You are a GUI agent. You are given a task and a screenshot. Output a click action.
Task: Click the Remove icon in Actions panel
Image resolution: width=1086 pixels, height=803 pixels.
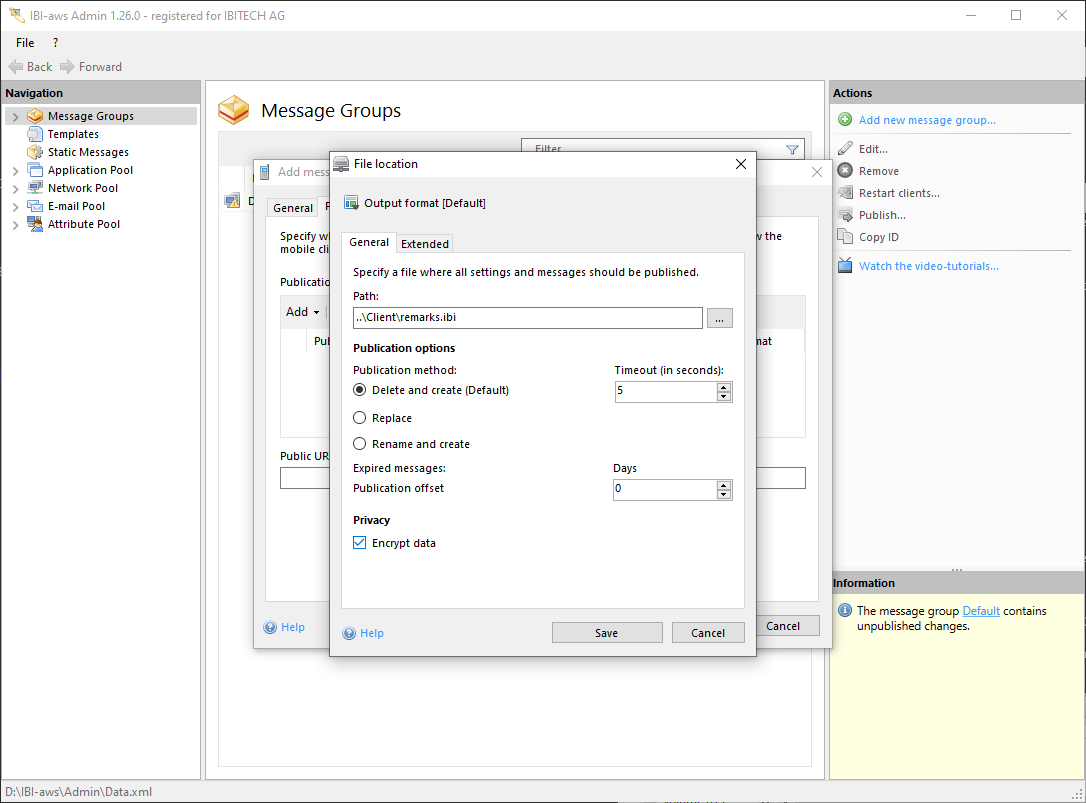[x=845, y=171]
